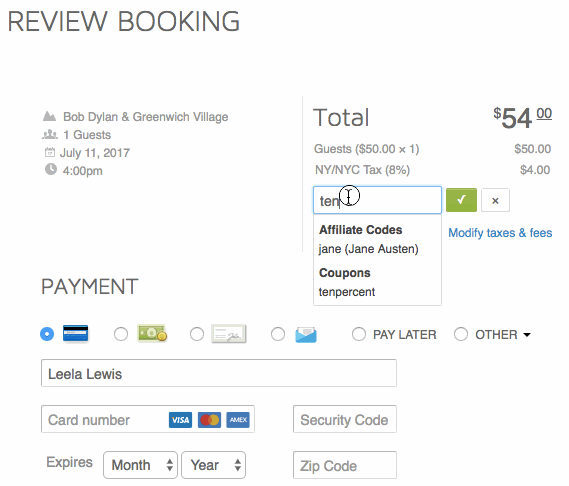
Task: Click the envelope invoice payment icon
Action: [306, 334]
